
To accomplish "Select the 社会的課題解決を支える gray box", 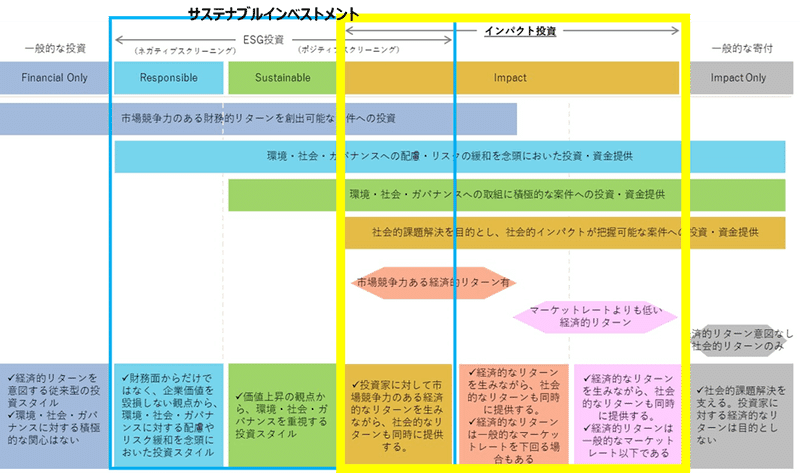I will [742, 415].
